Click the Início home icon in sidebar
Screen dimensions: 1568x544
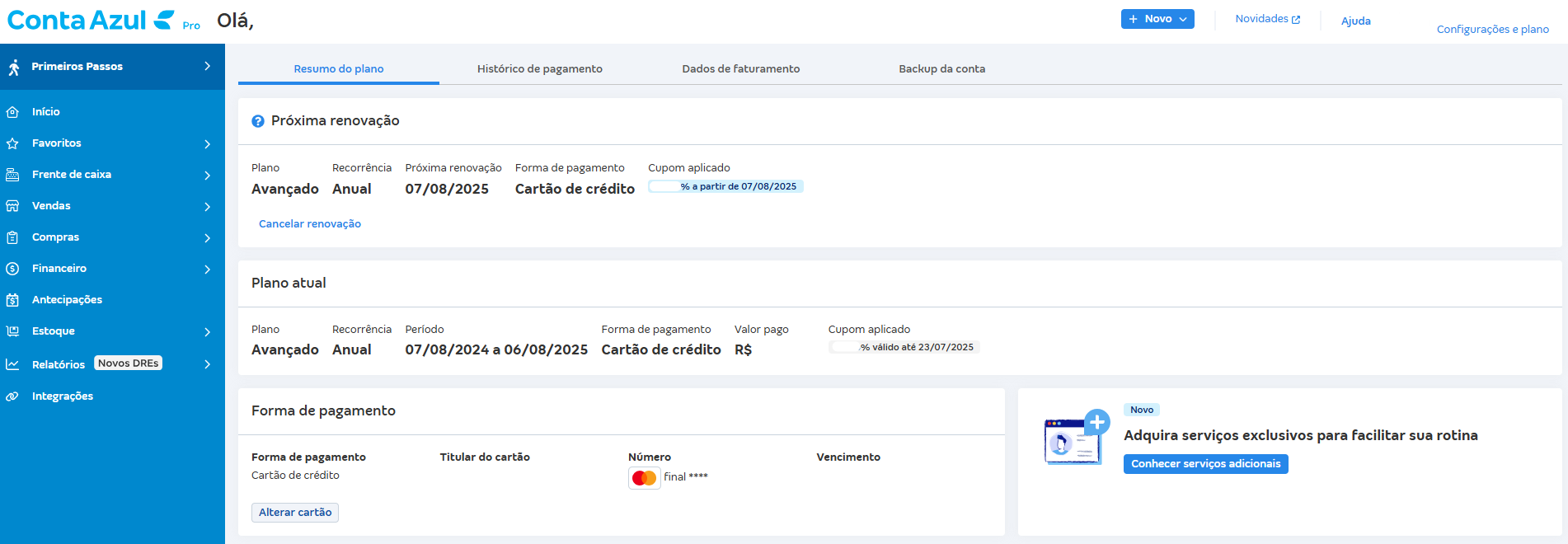tap(12, 112)
